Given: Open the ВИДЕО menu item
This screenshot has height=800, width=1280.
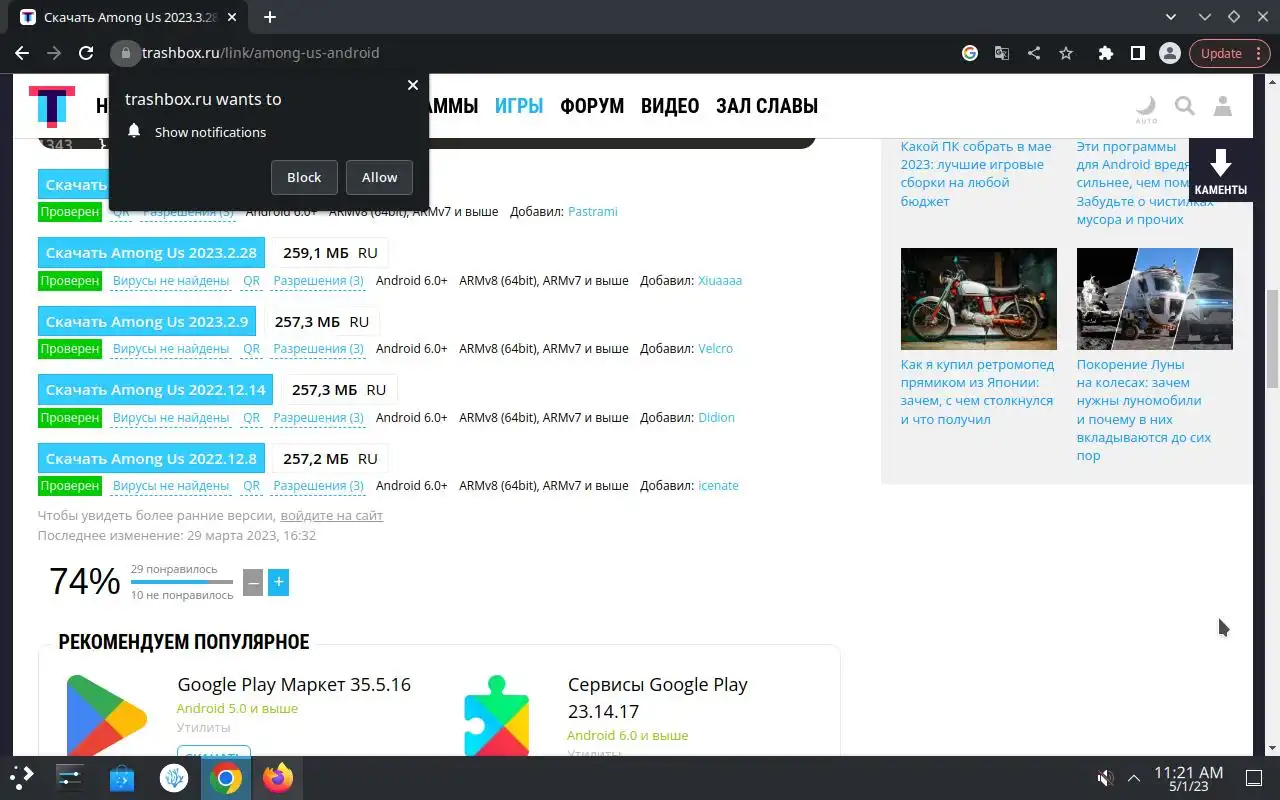Looking at the screenshot, I should point(670,106).
